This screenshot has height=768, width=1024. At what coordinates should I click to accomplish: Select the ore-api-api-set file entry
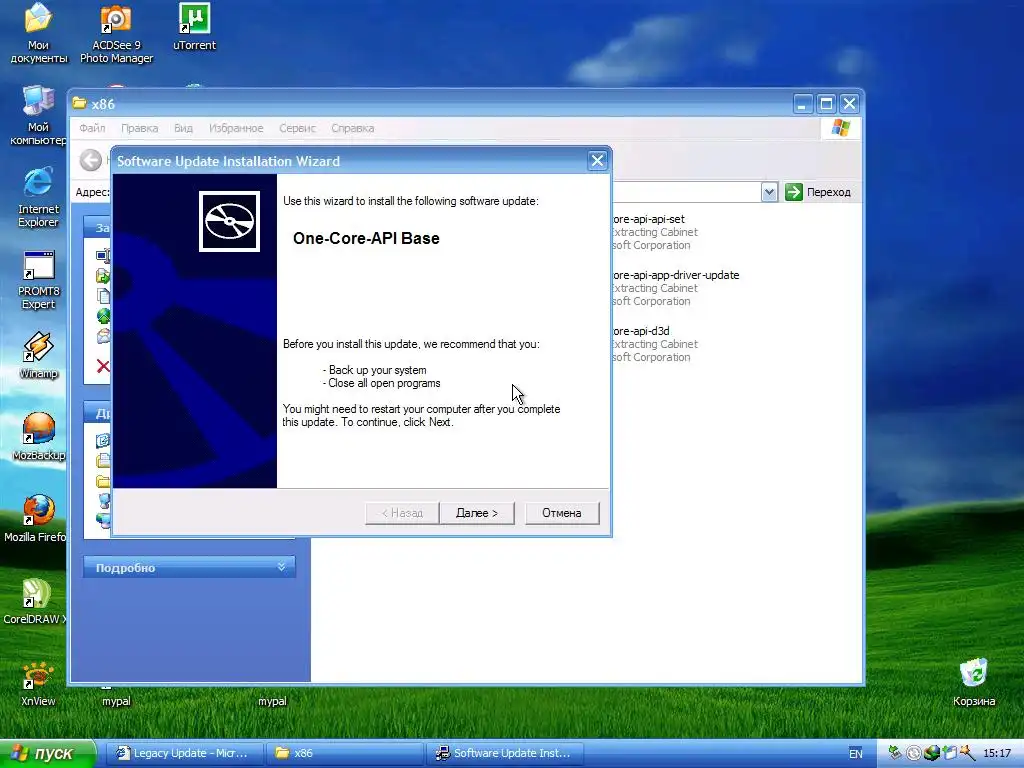655,232
